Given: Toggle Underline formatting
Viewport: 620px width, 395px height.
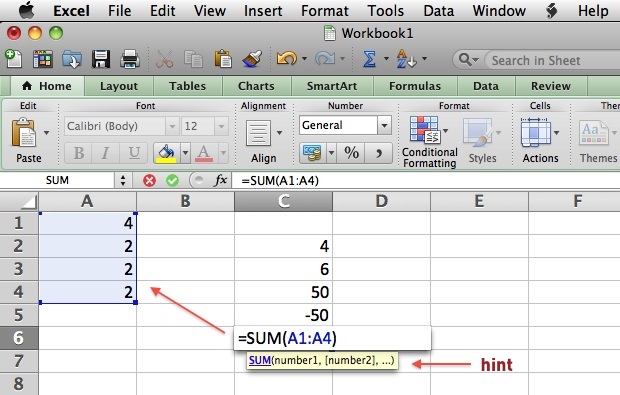Looking at the screenshot, I should (134, 153).
